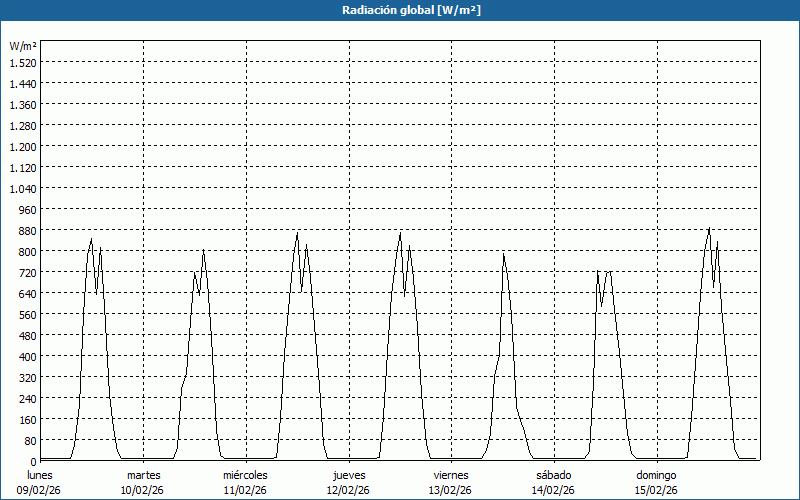Image resolution: width=800 pixels, height=500 pixels.
Task: Click the 'lunes' day label
Action: coord(41,474)
